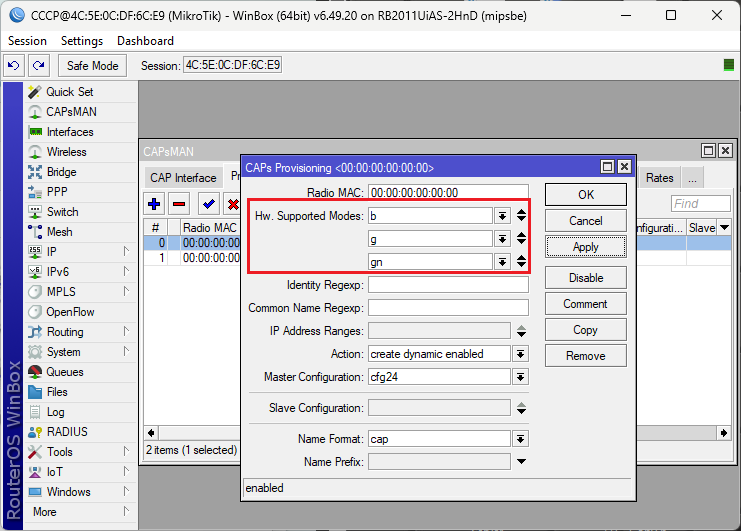Expand the System submenu
Screen dimensions: 741x531
click(x=126, y=351)
